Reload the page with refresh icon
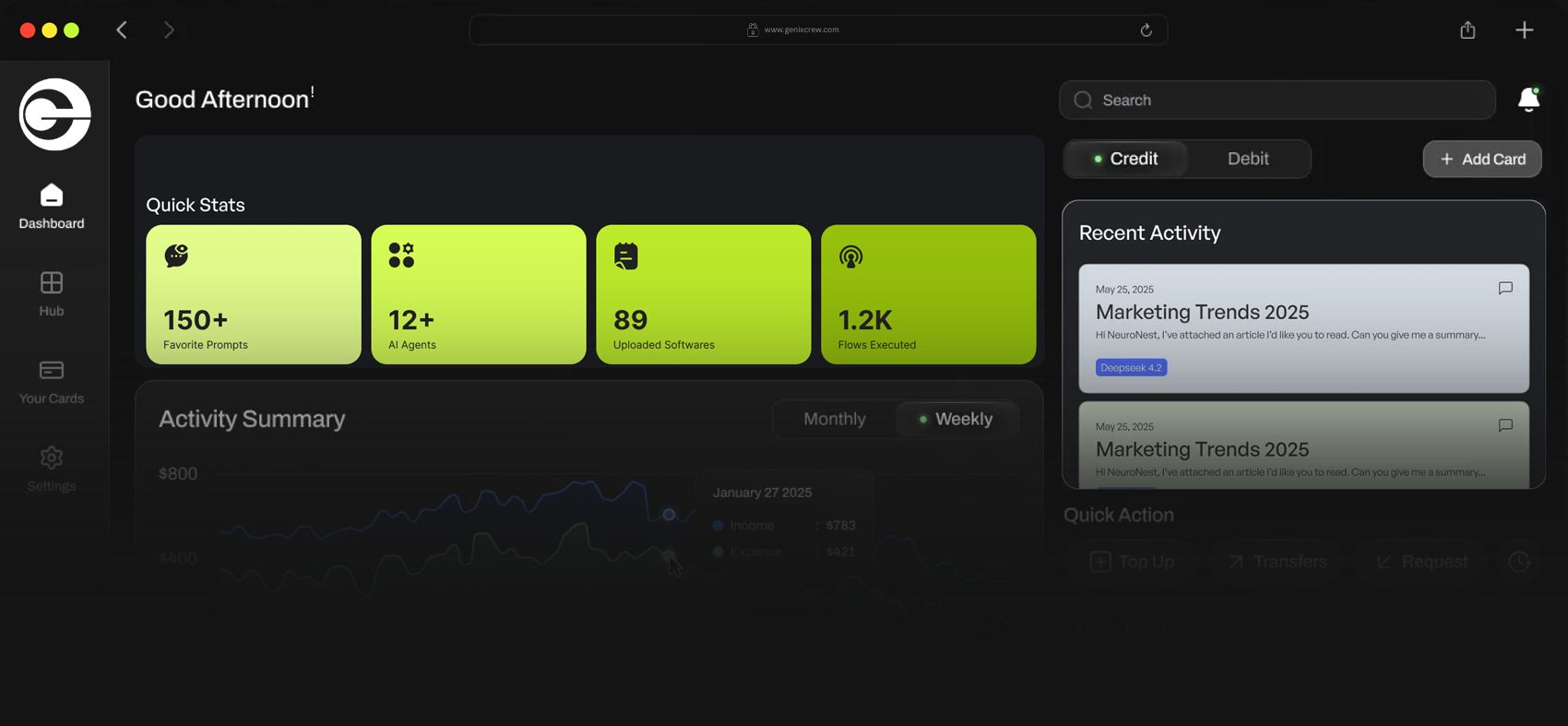This screenshot has width=1568, height=726. [x=1146, y=30]
